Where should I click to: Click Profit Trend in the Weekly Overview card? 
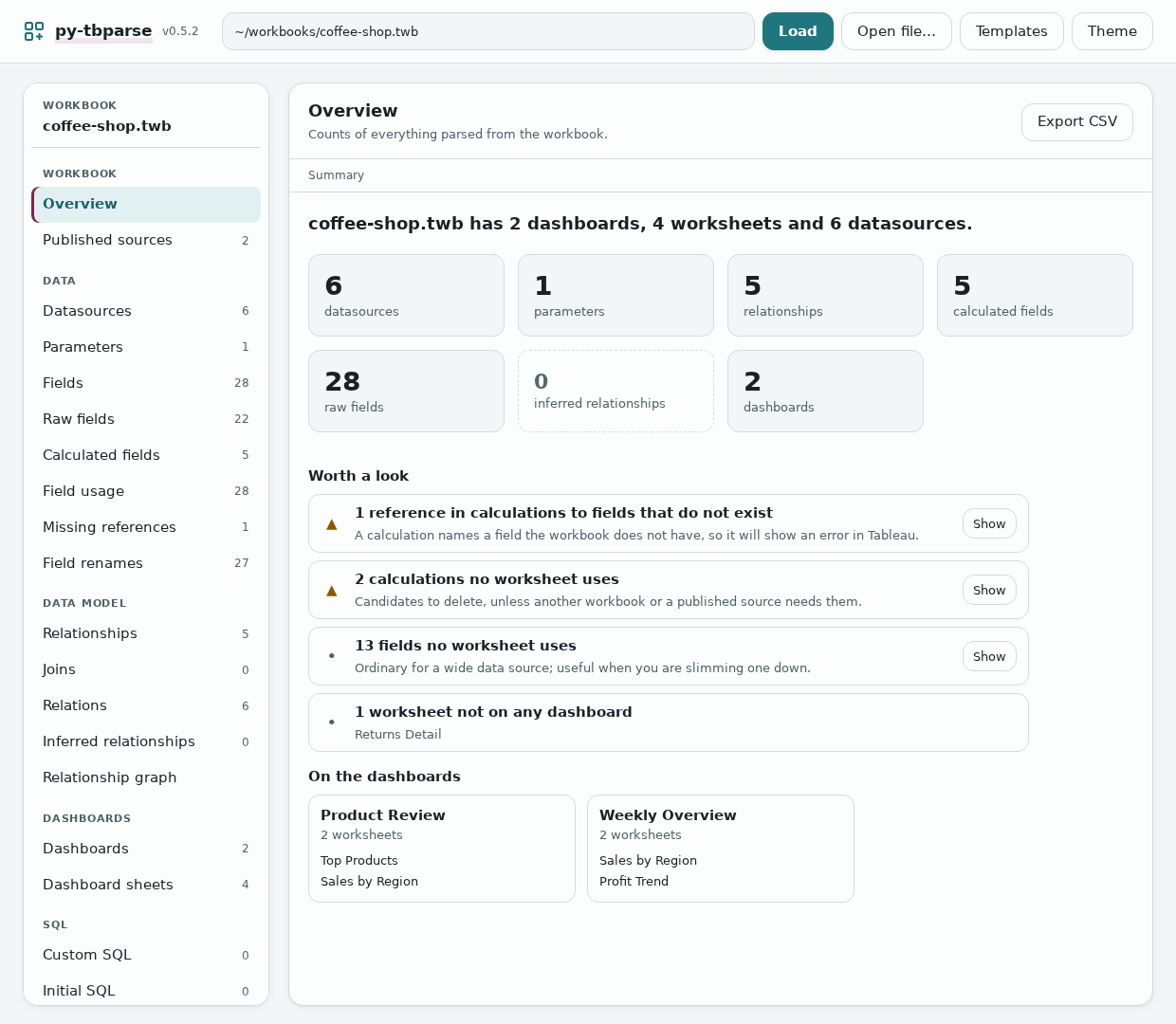(x=634, y=882)
